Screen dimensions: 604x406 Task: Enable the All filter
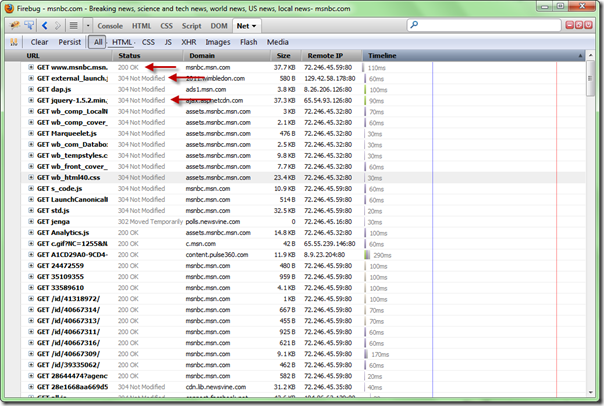(x=97, y=42)
